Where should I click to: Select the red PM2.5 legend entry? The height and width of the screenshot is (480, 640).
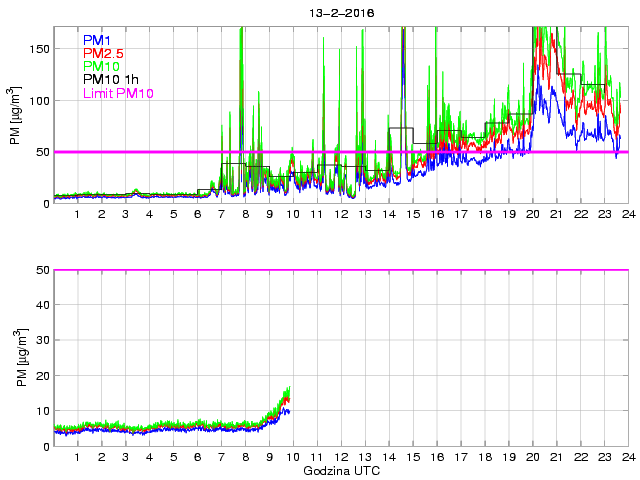(103, 53)
